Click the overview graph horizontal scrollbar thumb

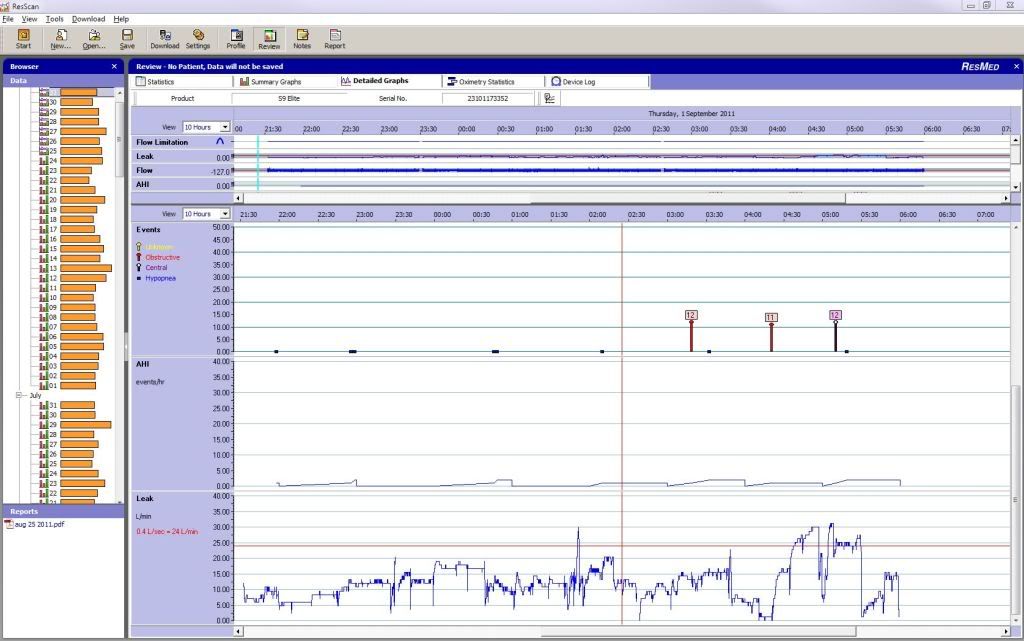688,198
